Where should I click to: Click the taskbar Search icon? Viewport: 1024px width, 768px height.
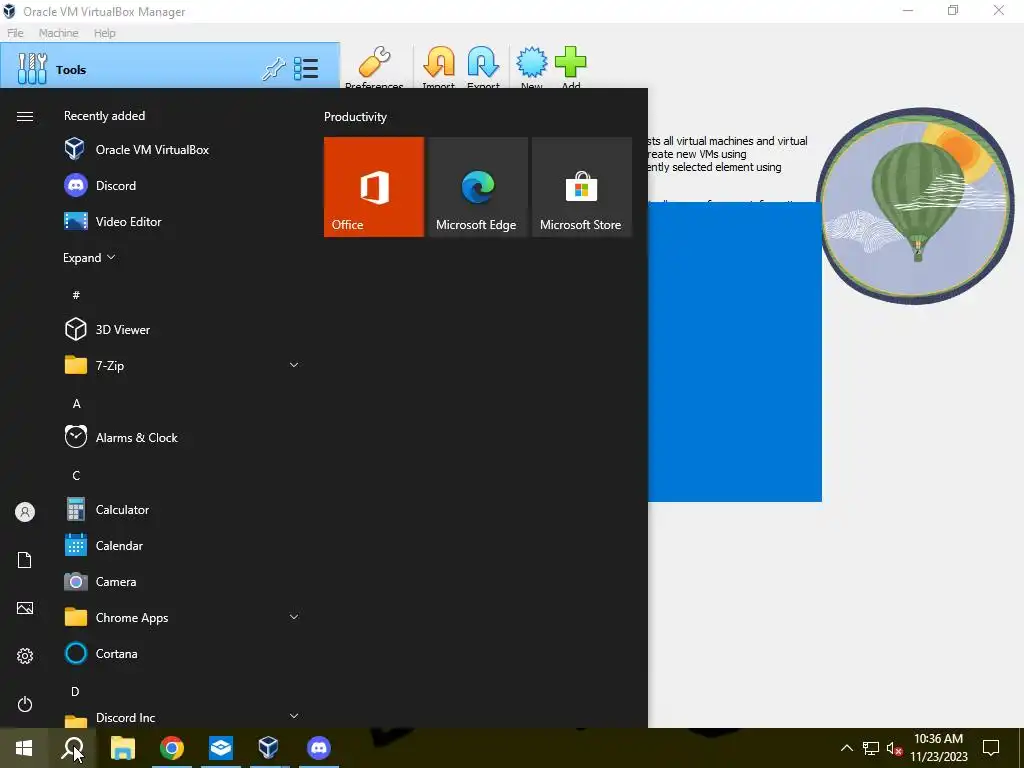pos(73,748)
